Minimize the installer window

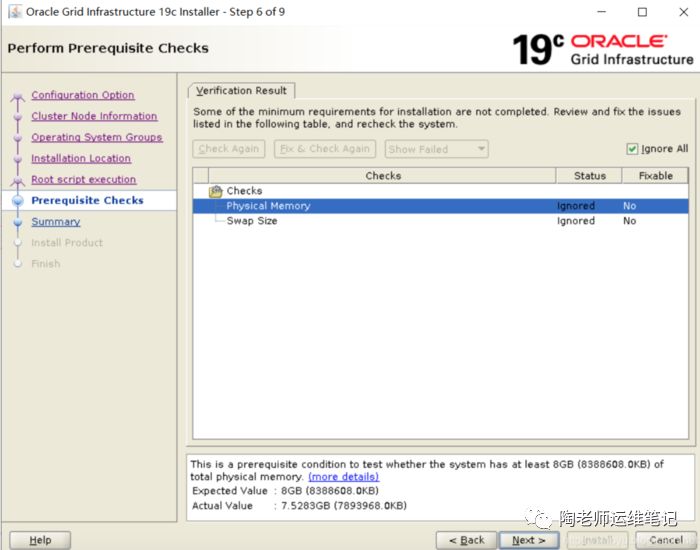point(601,12)
